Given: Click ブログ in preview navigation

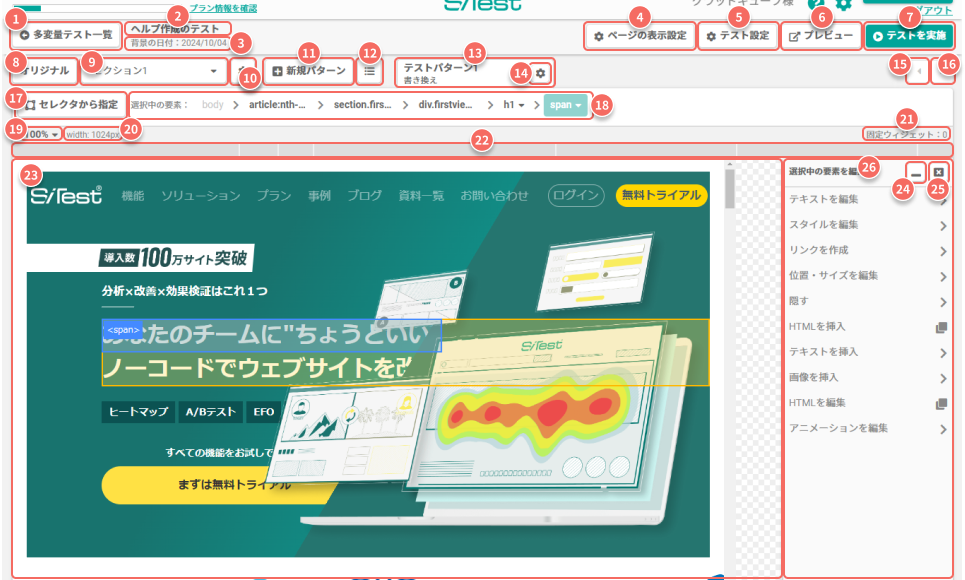Looking at the screenshot, I should pyautogui.click(x=364, y=196).
